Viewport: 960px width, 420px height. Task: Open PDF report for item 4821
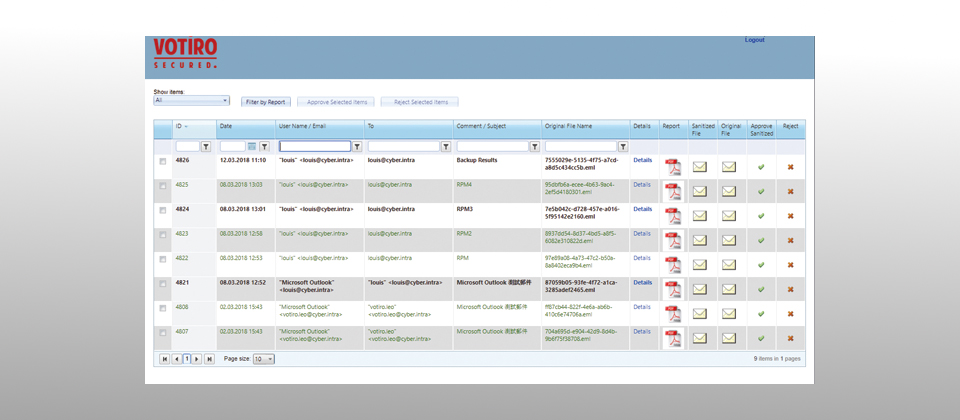click(x=673, y=290)
